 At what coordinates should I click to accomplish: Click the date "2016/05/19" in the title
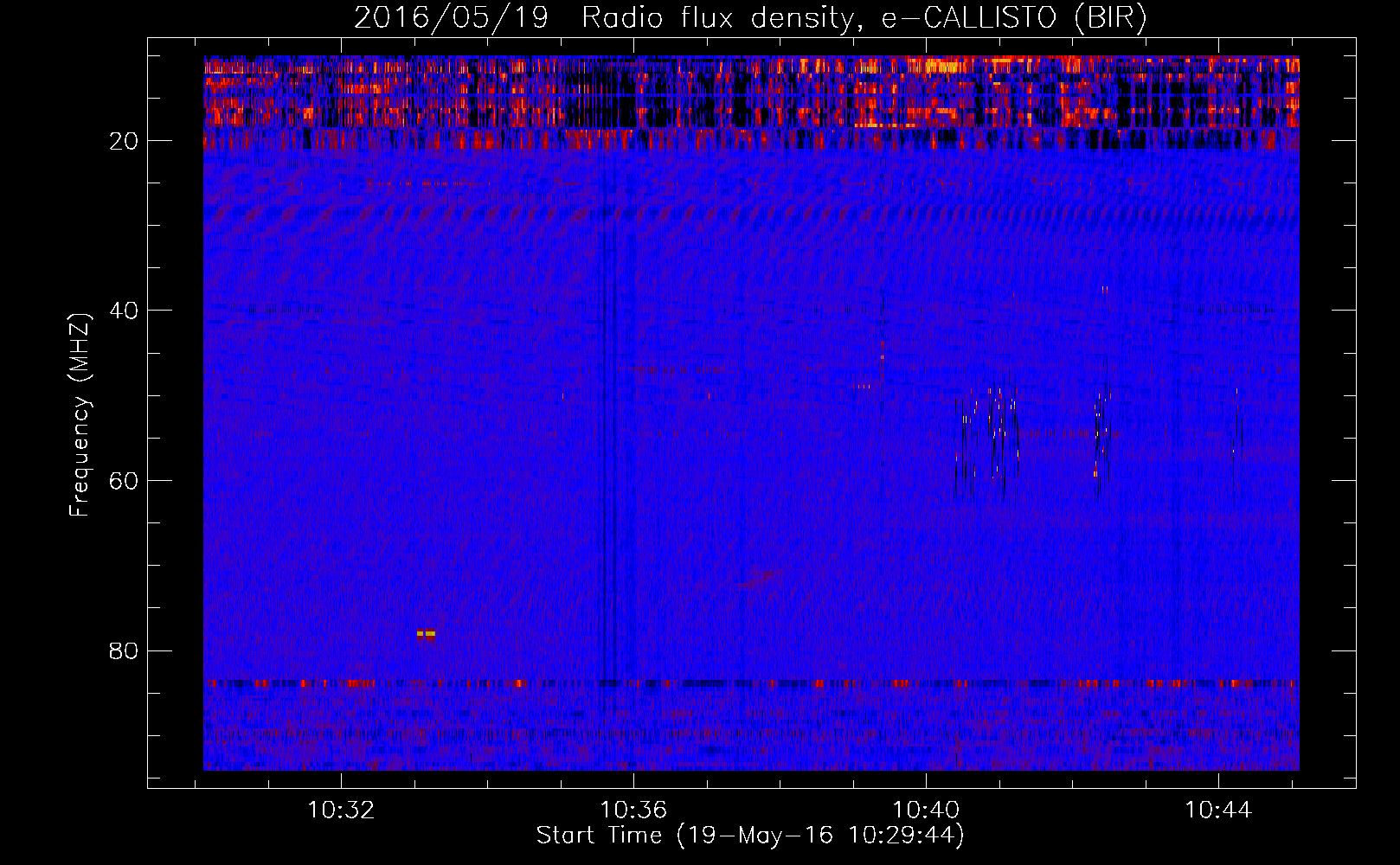click(x=451, y=17)
